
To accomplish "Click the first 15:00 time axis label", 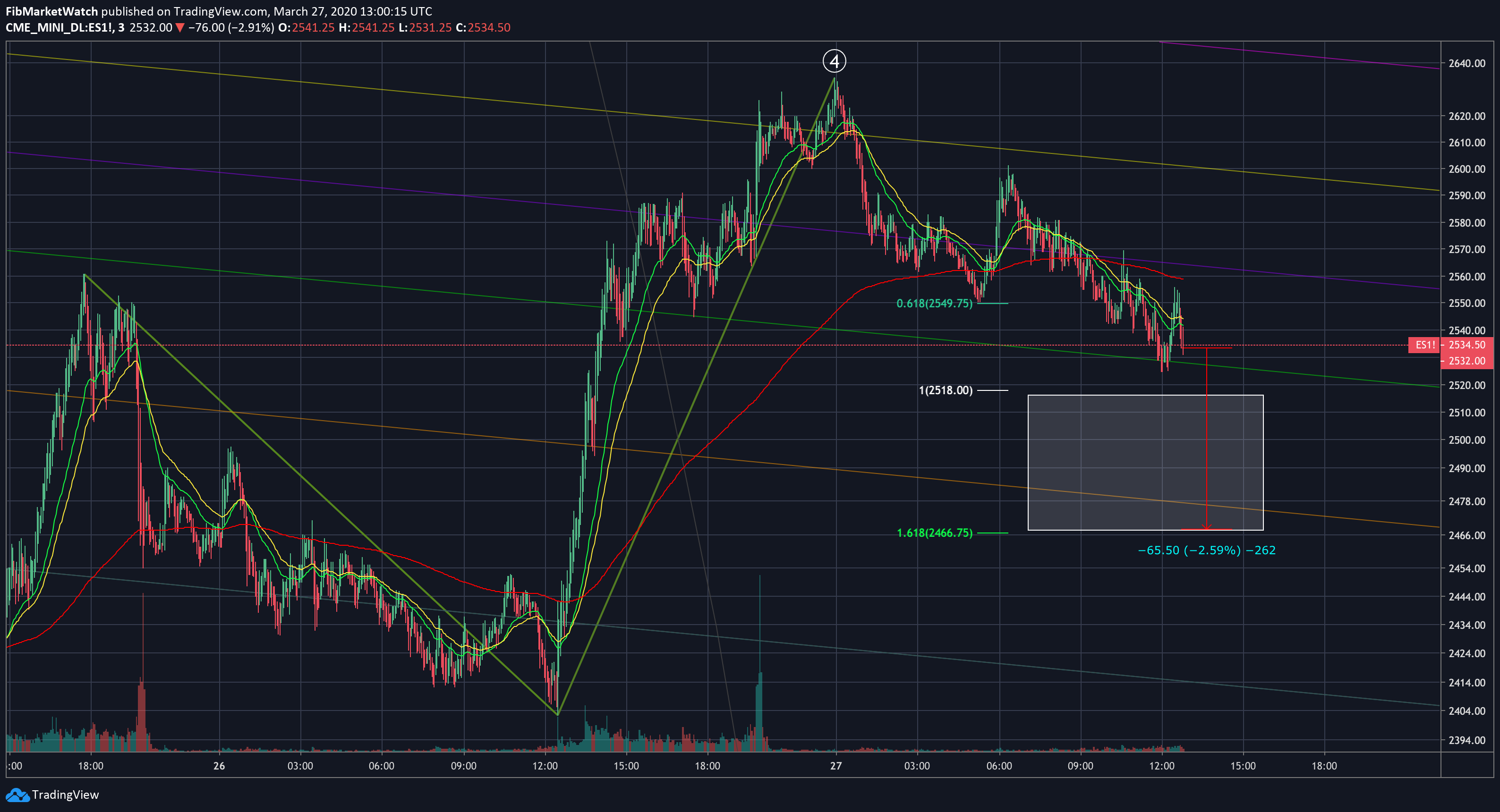I will 626,766.
